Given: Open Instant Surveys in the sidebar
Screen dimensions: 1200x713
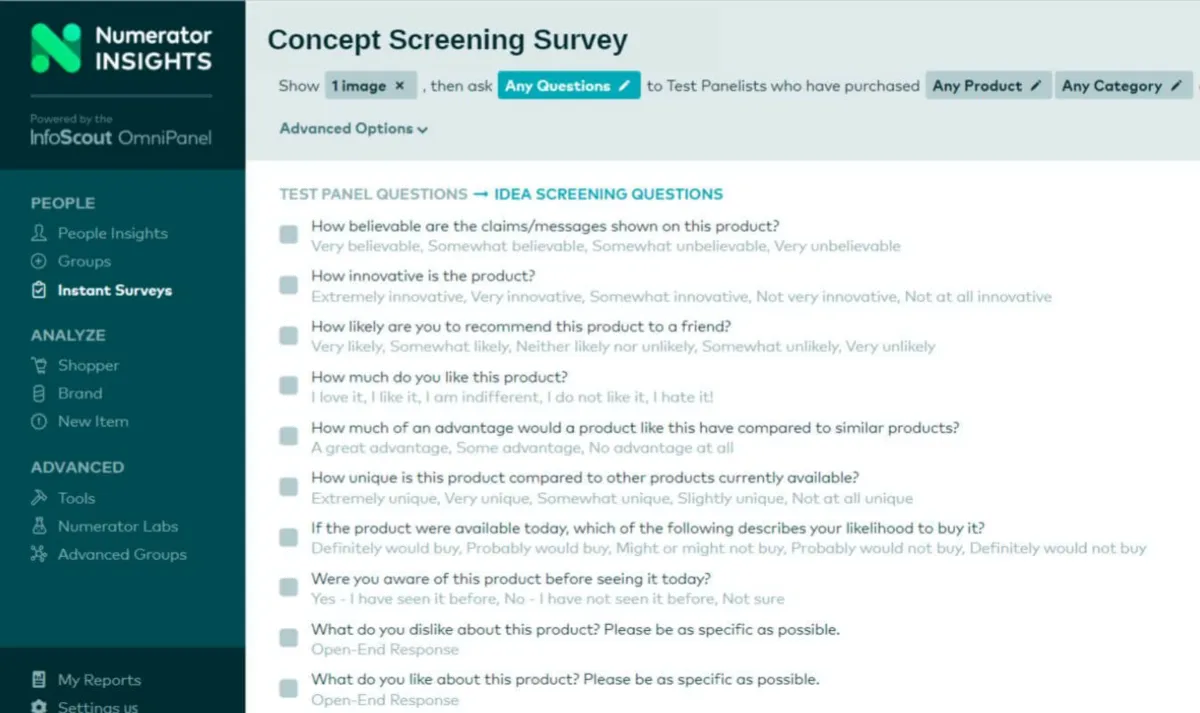Looking at the screenshot, I should [114, 290].
